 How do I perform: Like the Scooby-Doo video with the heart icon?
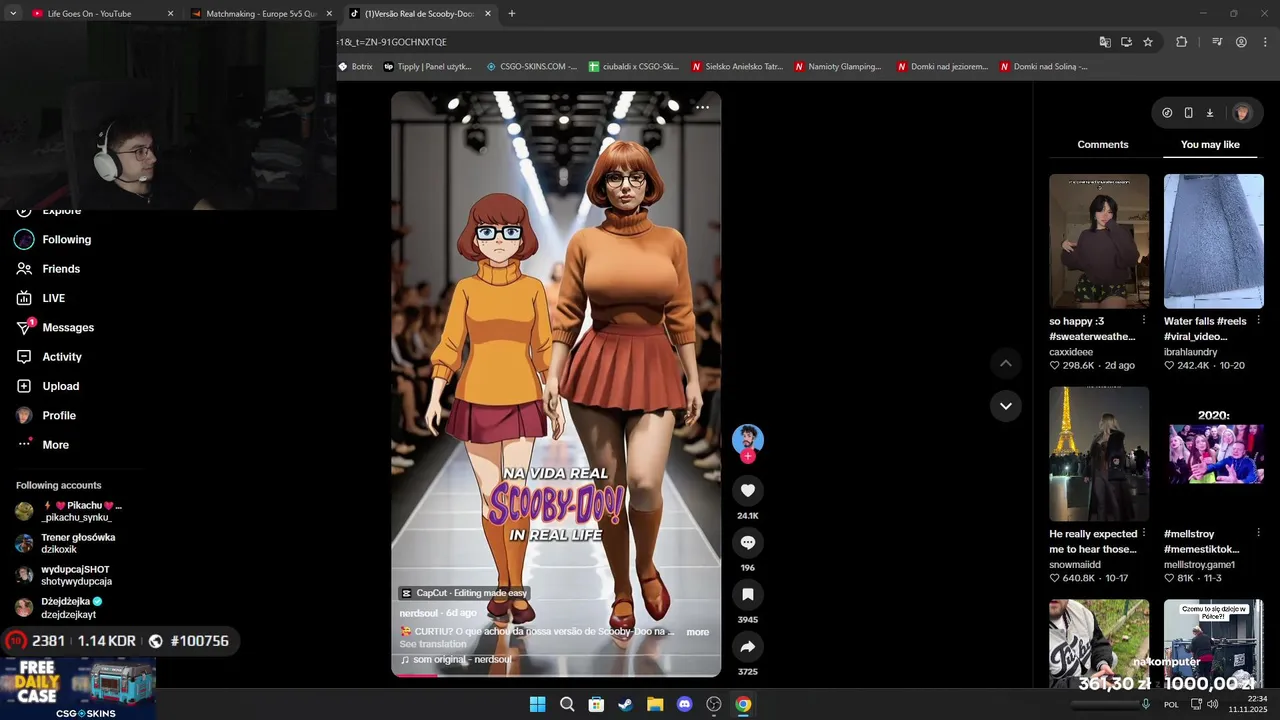(748, 490)
